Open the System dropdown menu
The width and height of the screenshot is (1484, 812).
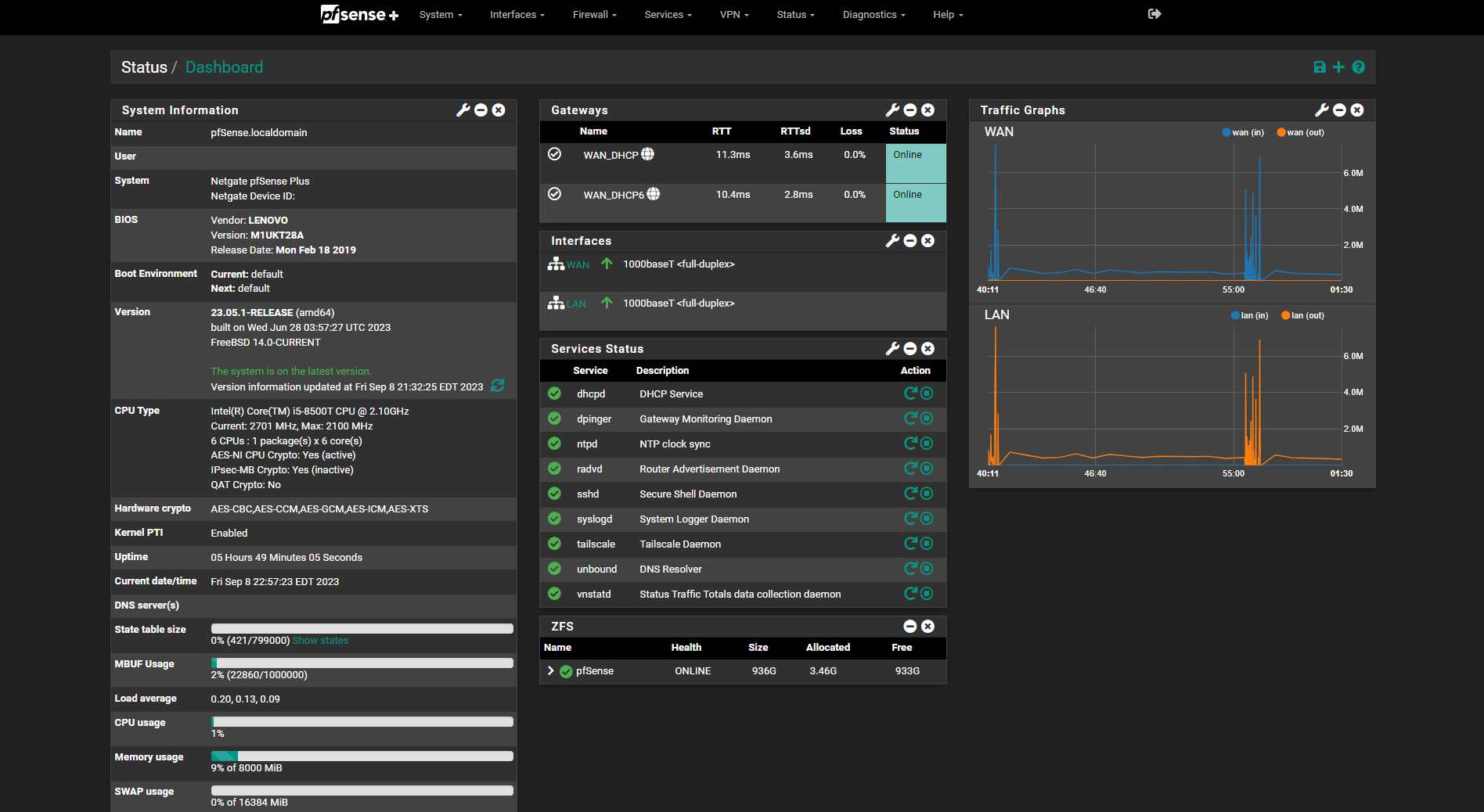click(x=441, y=15)
